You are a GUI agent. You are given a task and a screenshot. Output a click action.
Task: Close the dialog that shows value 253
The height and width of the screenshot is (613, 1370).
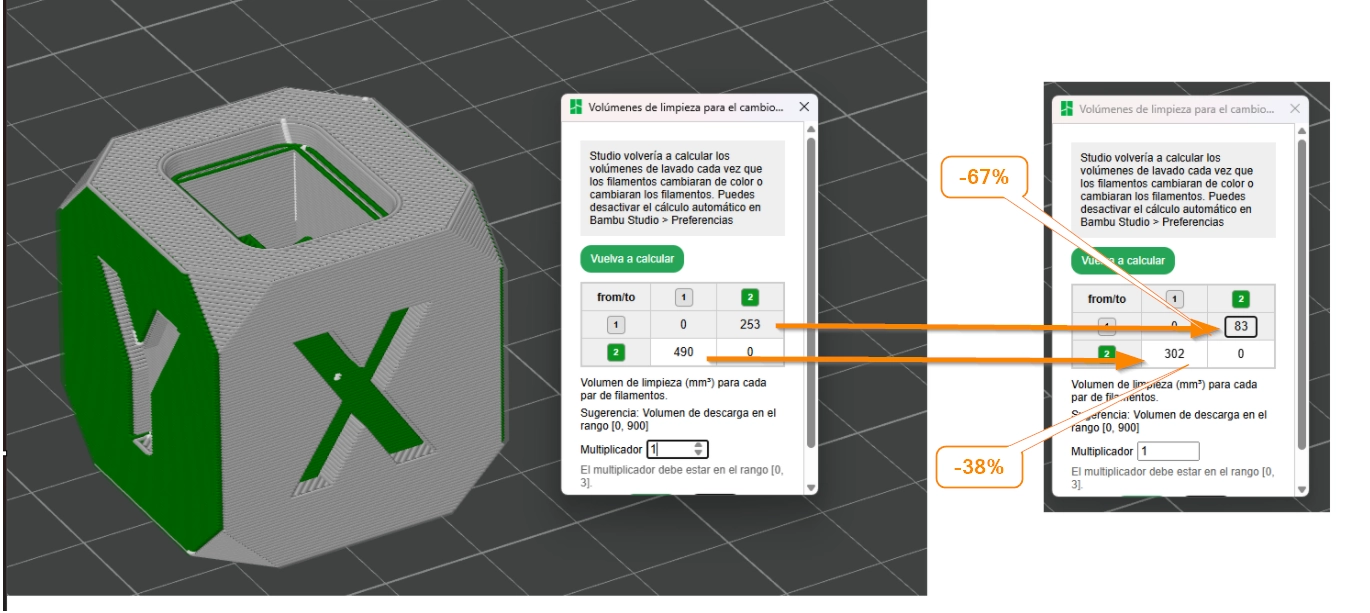pos(804,107)
